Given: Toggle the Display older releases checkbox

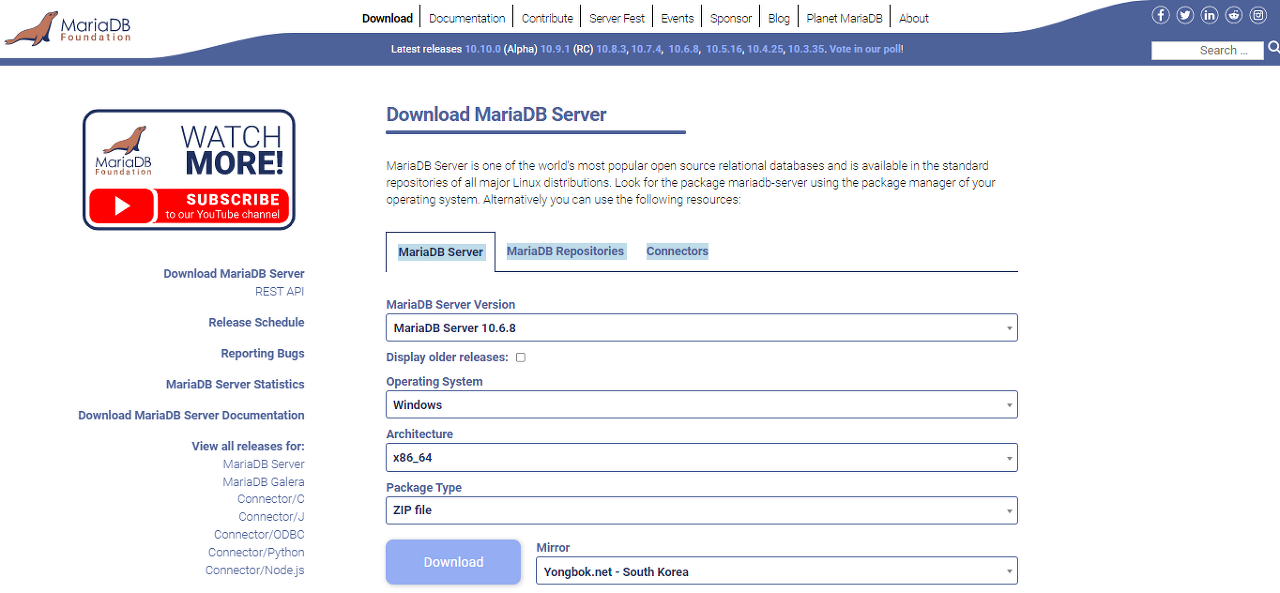Looking at the screenshot, I should coord(520,357).
